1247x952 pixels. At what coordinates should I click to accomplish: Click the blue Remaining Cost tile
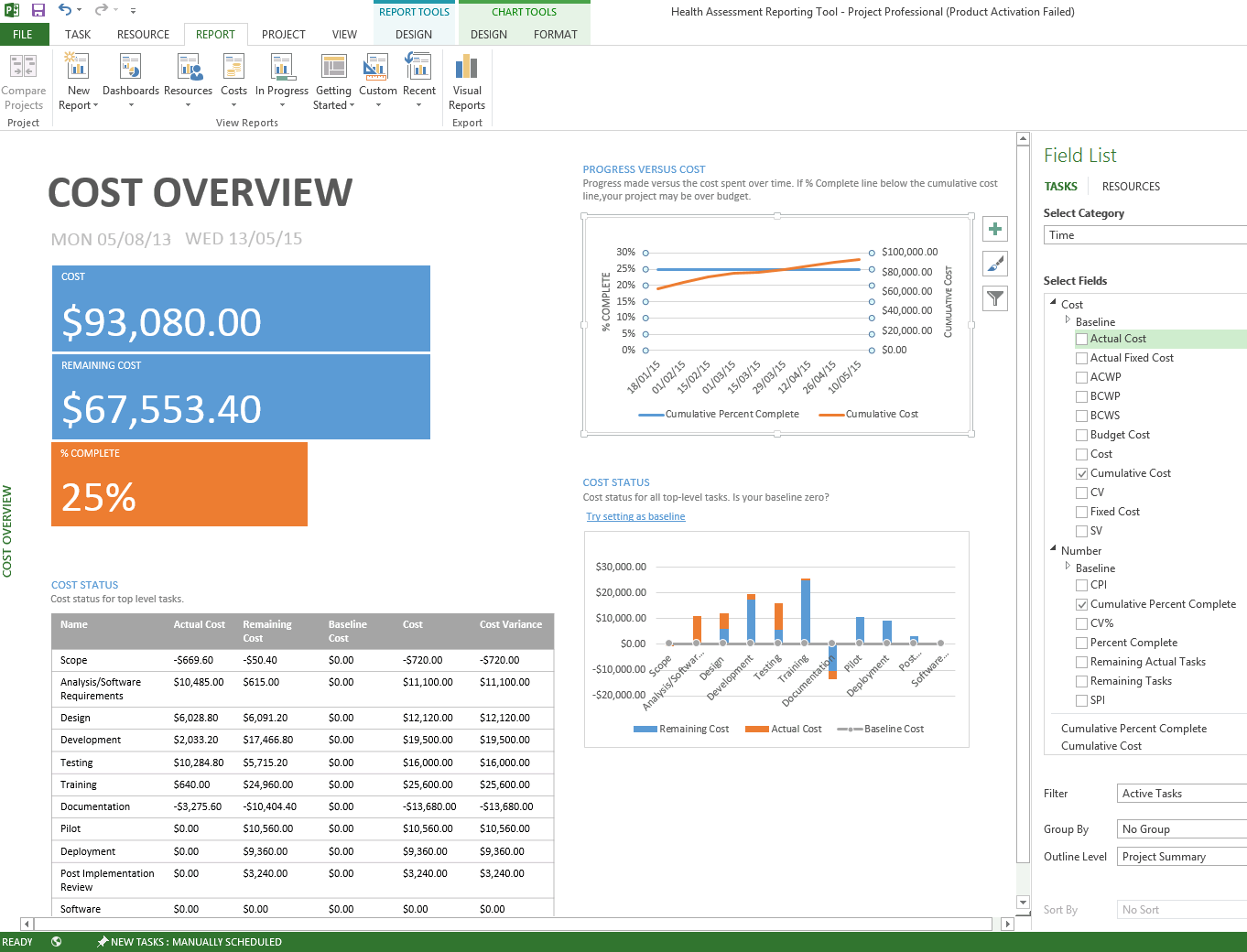241,396
